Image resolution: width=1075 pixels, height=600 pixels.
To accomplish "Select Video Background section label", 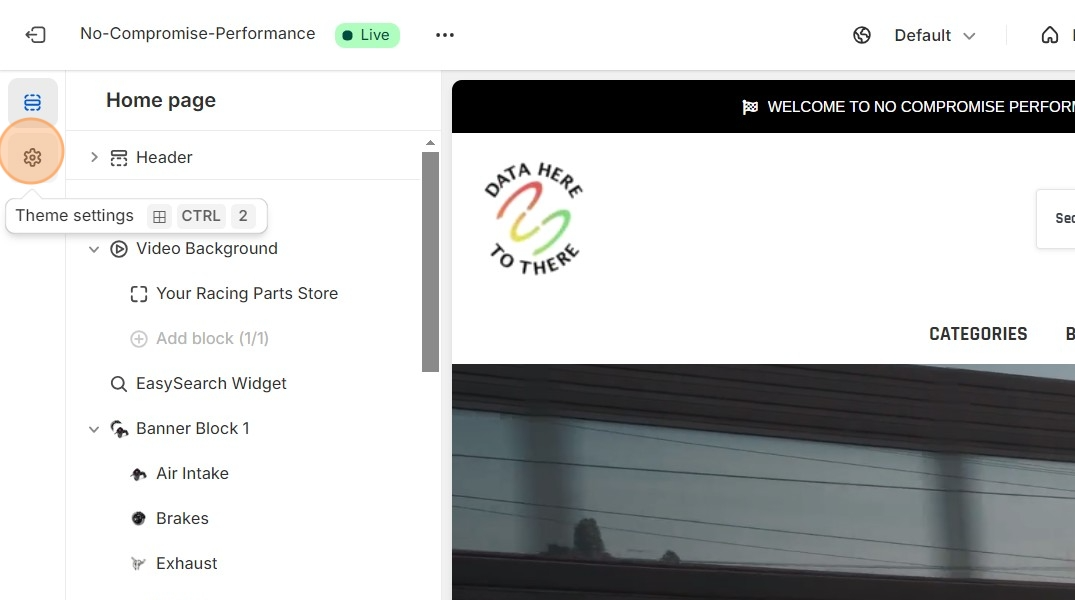I will coord(206,248).
